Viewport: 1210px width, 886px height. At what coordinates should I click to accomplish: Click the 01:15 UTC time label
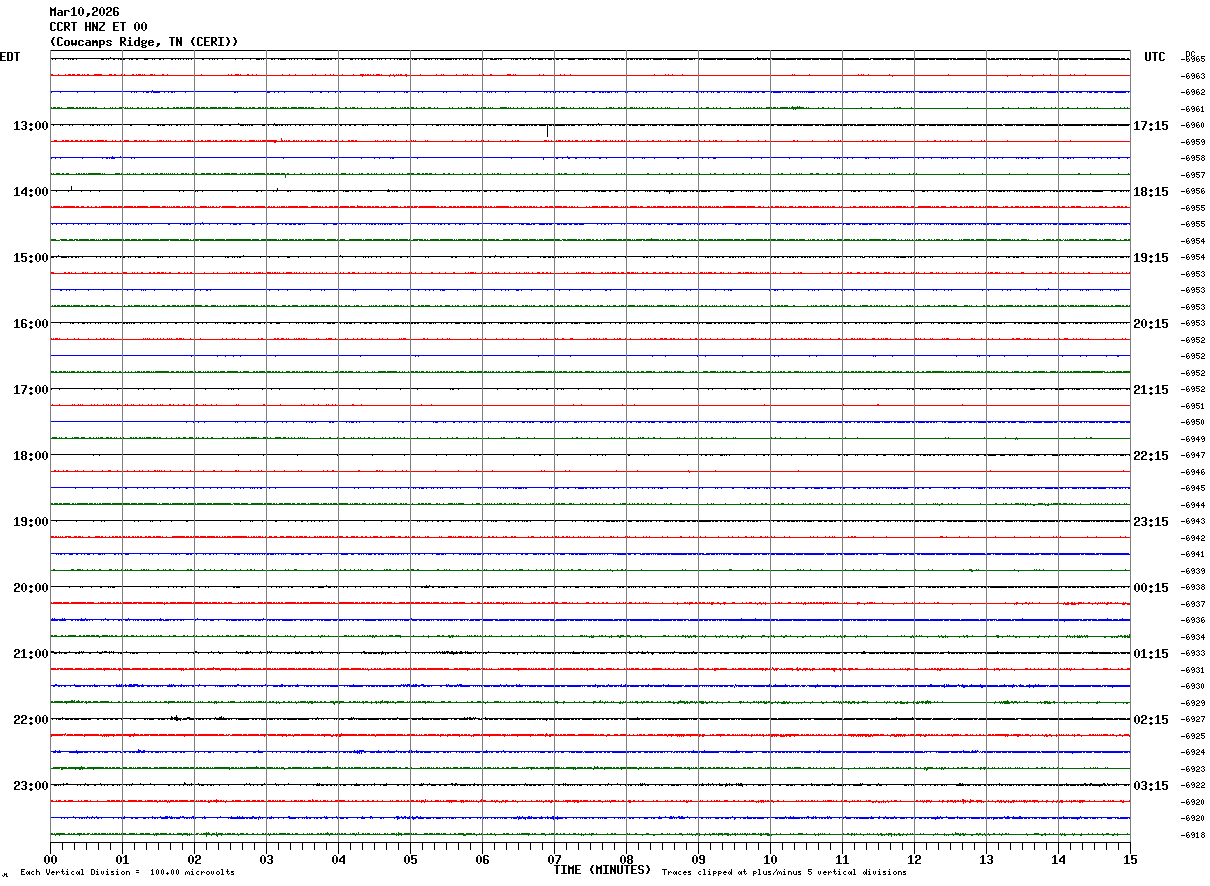(1151, 654)
